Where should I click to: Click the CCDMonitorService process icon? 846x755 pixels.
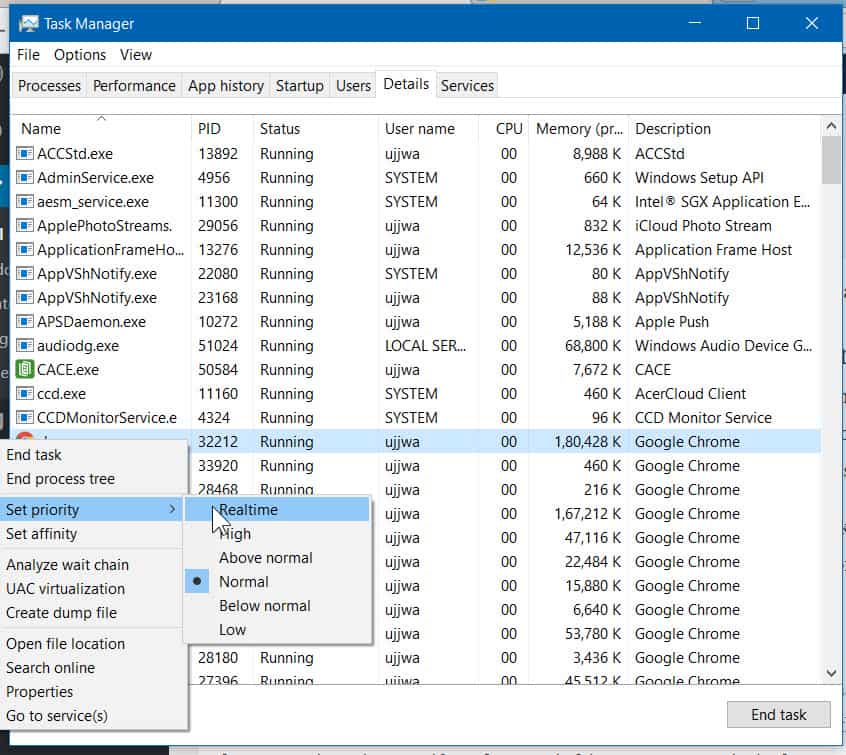point(24,418)
